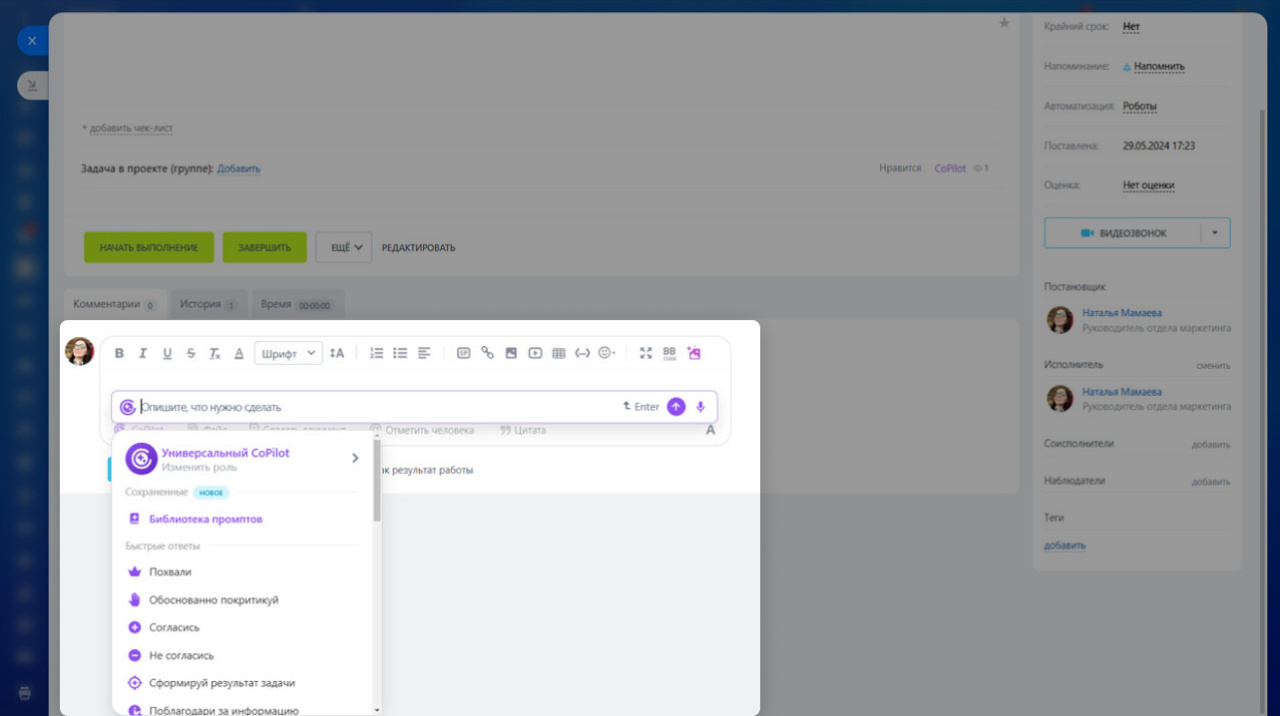Screen dimensions: 1280x716
Task: Expand the editor to fullscreen
Action: [x=646, y=353]
